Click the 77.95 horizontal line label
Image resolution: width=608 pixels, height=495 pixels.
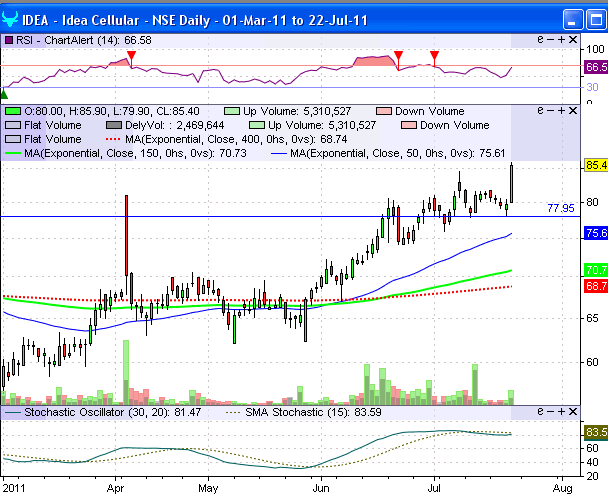561,208
